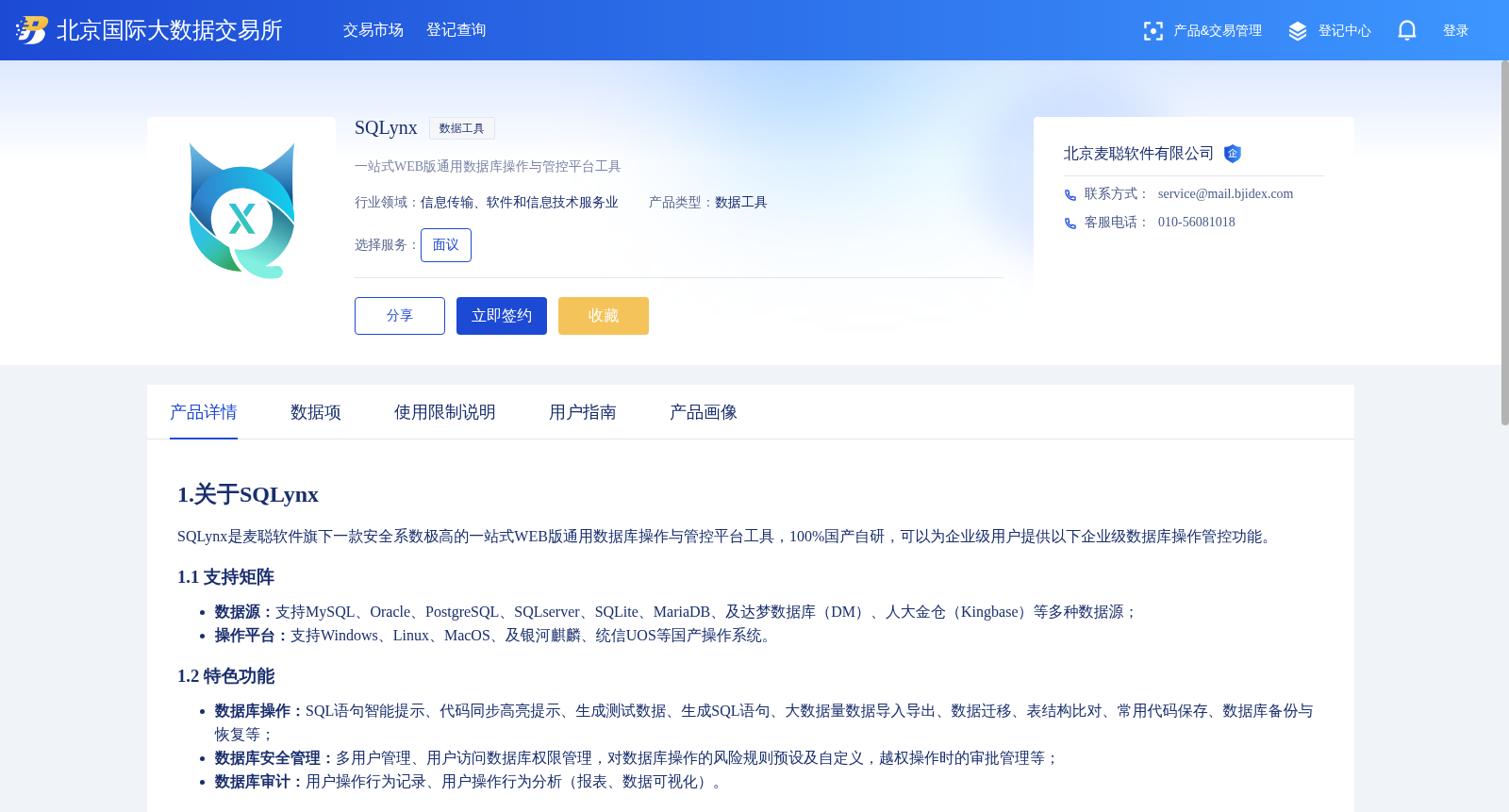The image size is (1509, 812).
Task: Click the heading 1.2 特色功能
Action: [226, 676]
